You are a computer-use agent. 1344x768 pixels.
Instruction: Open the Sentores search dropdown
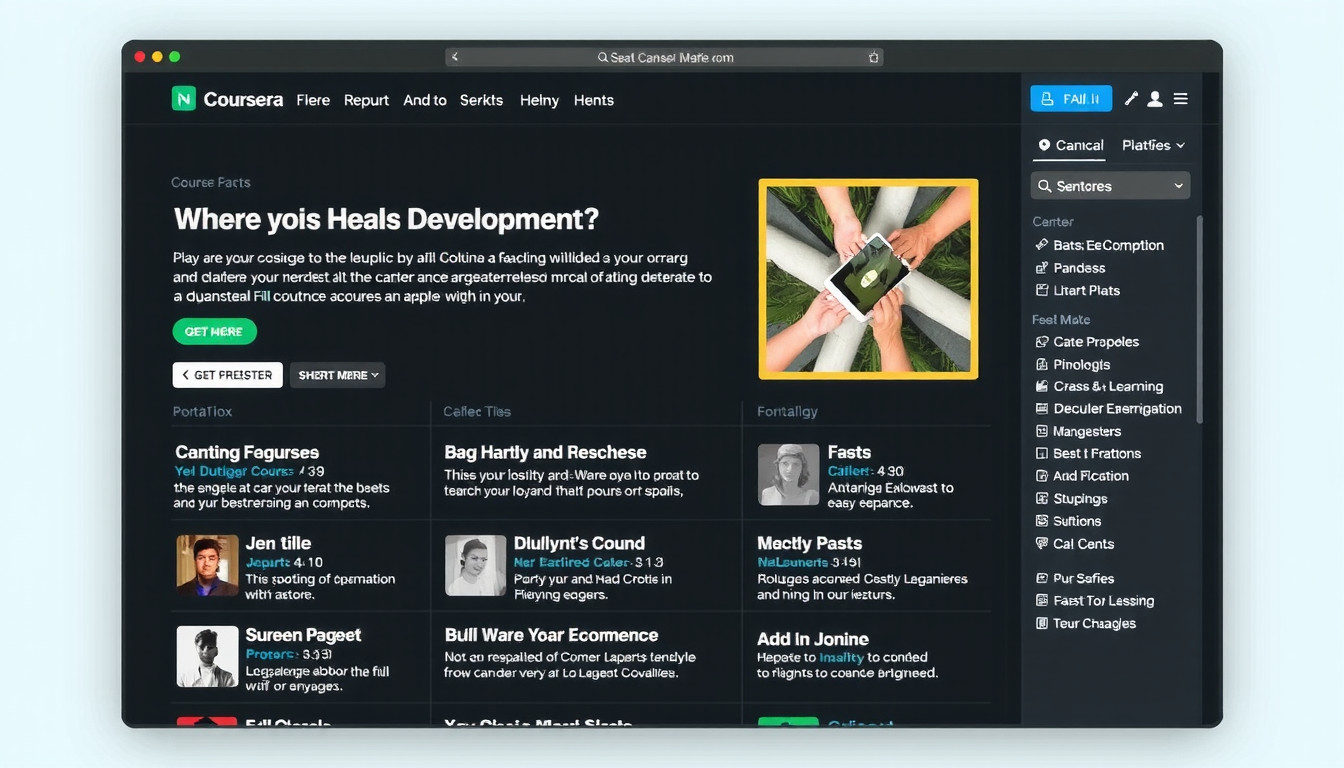(1110, 186)
